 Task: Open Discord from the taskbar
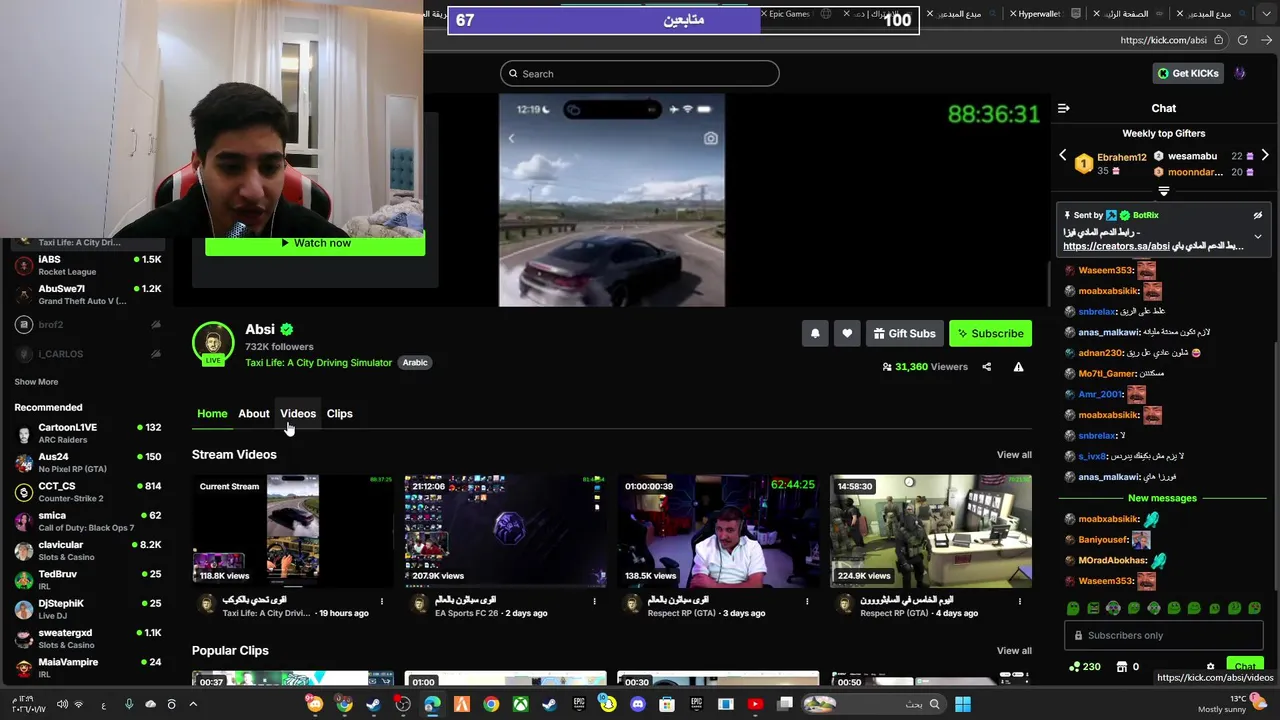coord(637,704)
